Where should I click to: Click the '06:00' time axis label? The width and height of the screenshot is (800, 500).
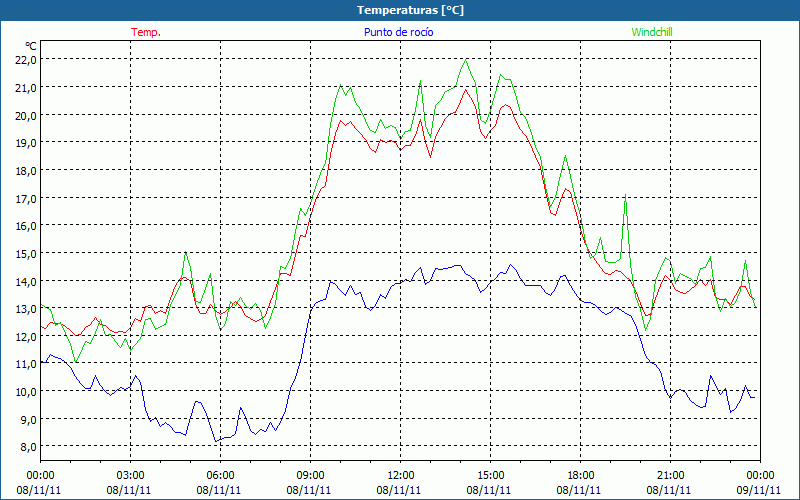click(220, 476)
